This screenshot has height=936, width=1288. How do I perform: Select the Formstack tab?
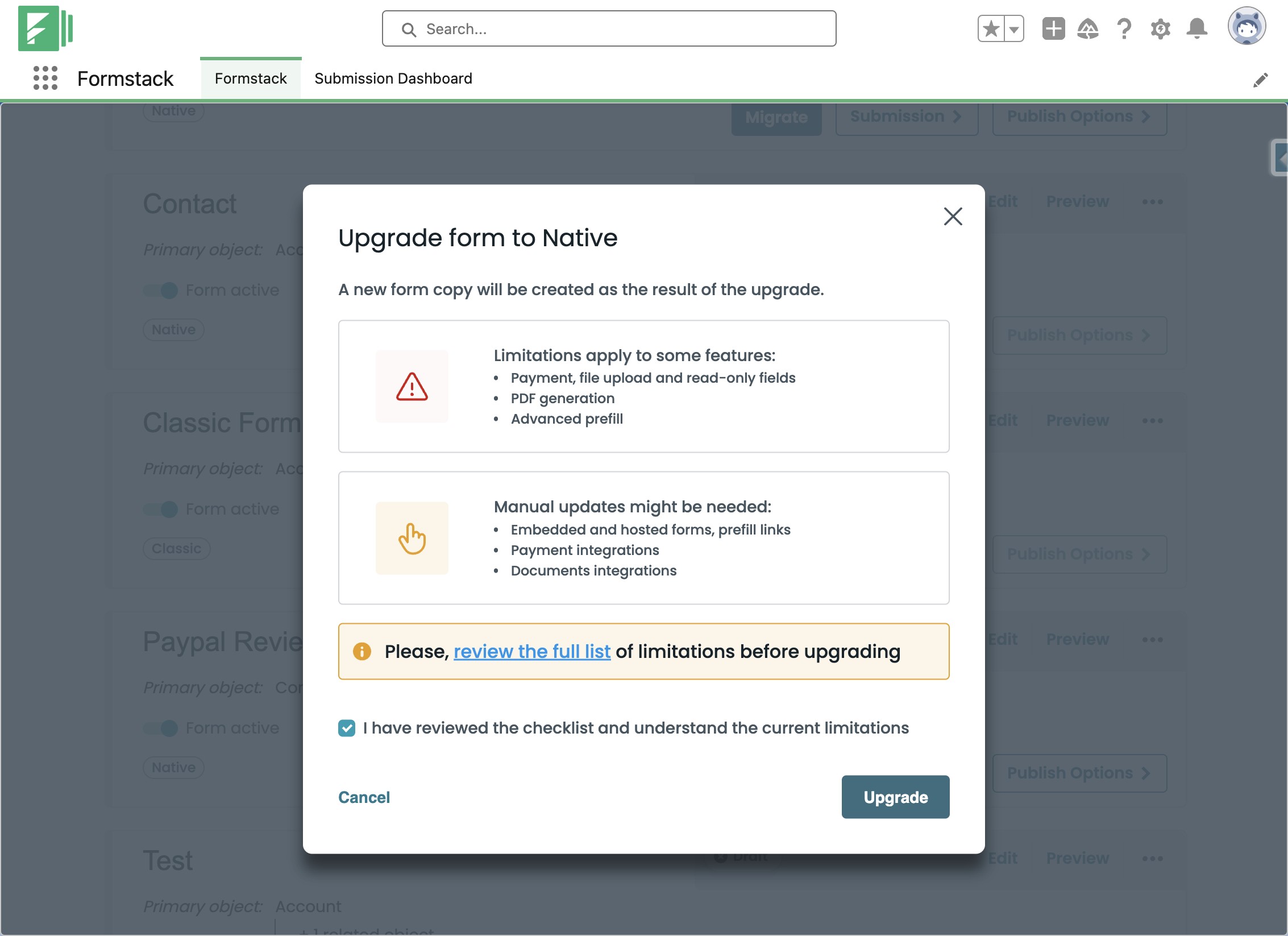251,78
